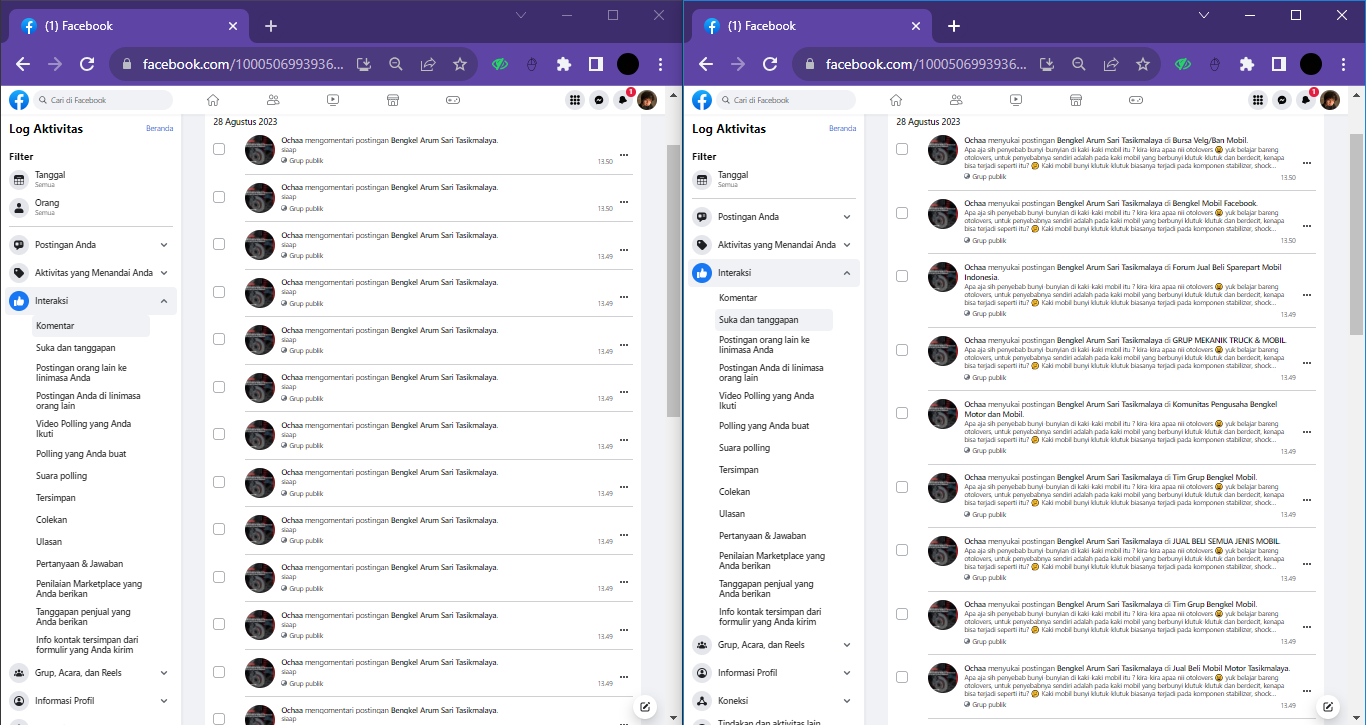
Task: Open Home icon in right window
Action: tap(896, 100)
